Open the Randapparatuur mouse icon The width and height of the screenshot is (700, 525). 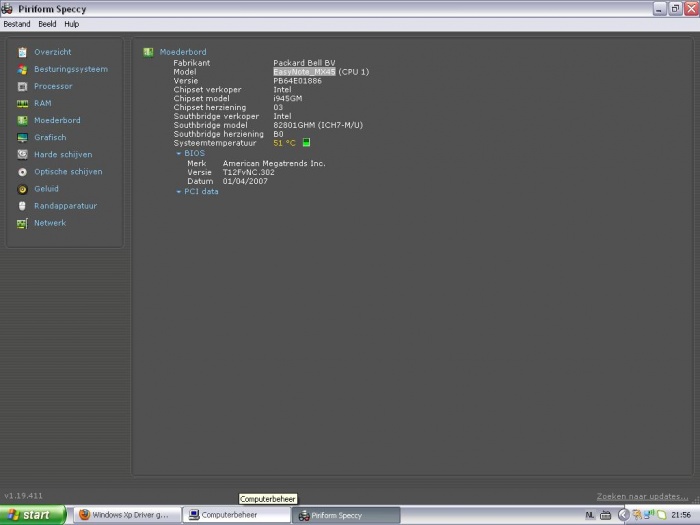tap(22, 206)
